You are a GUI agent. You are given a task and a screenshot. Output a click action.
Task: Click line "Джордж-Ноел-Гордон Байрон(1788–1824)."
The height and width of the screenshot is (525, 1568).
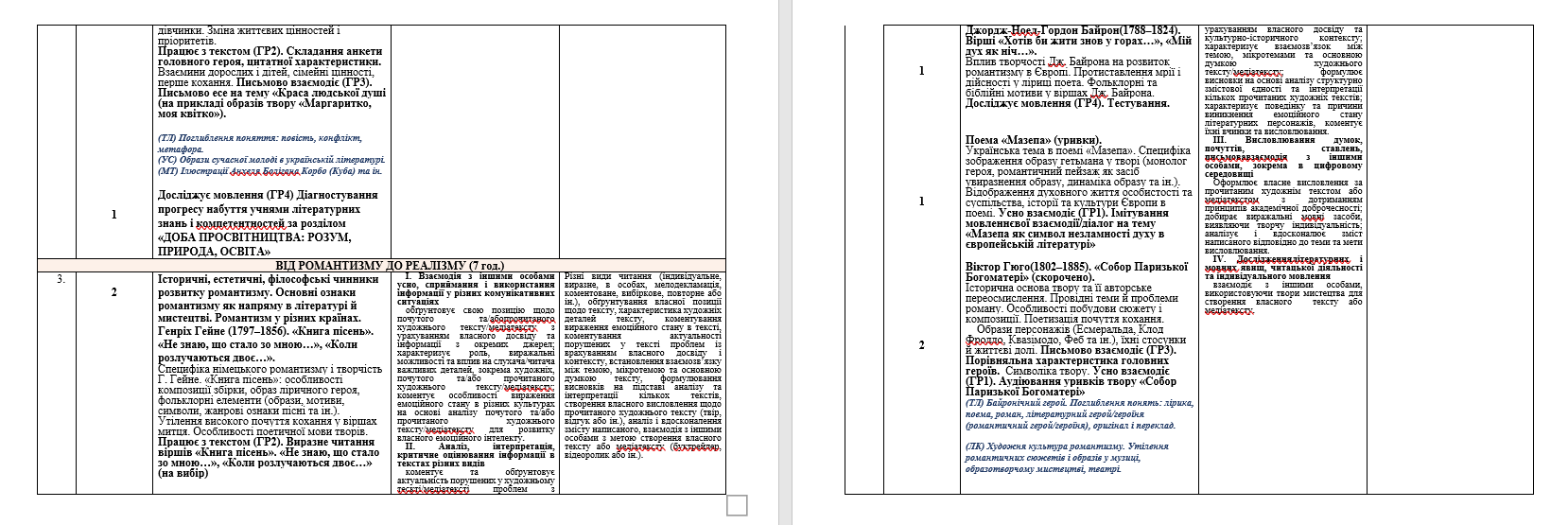tap(1072, 31)
